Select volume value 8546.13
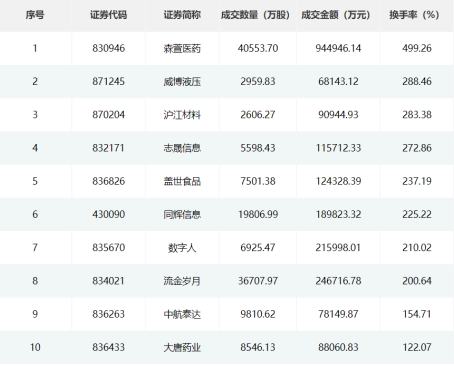 pyautogui.click(x=258, y=347)
